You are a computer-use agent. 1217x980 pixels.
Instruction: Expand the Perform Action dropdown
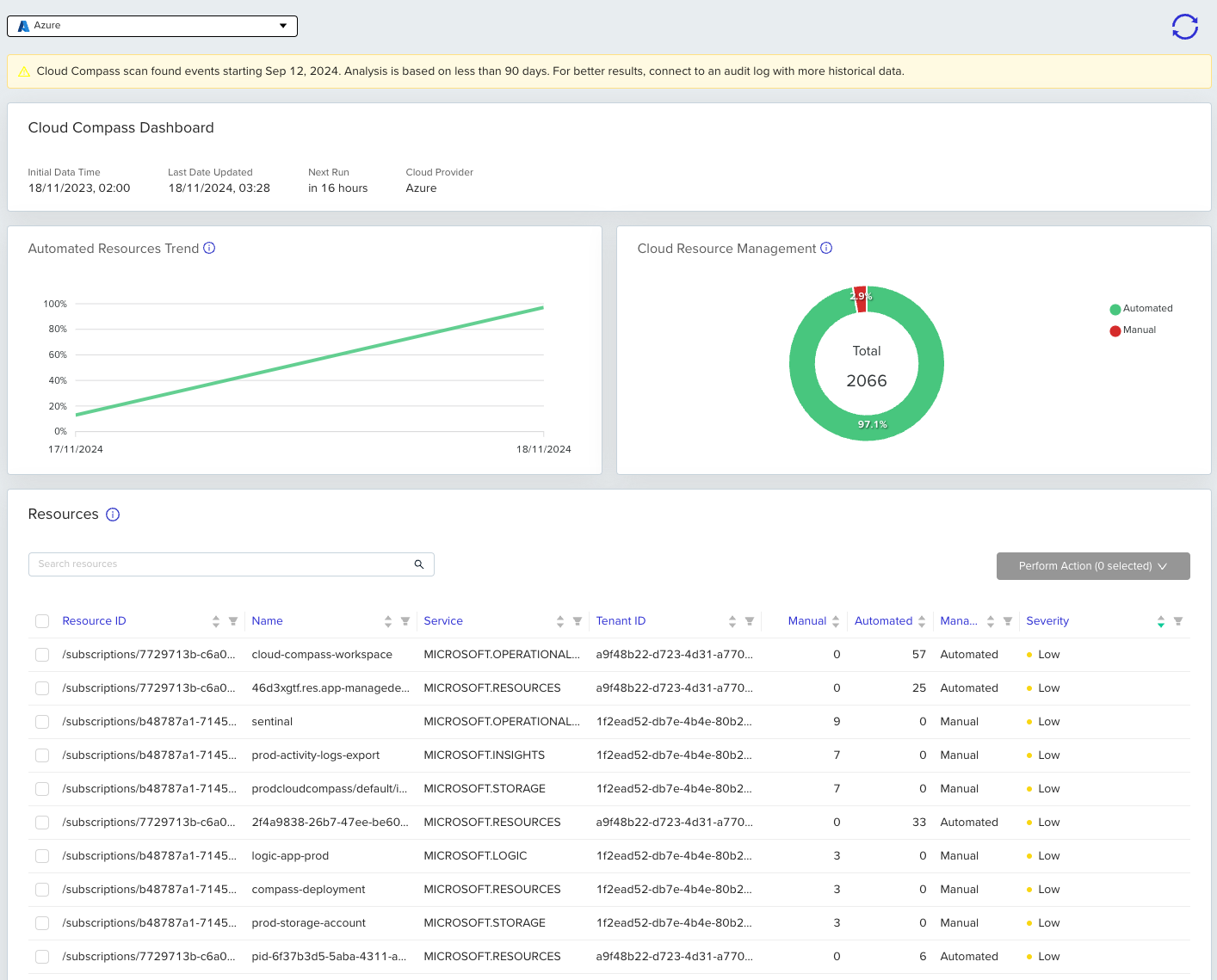tap(1093, 566)
